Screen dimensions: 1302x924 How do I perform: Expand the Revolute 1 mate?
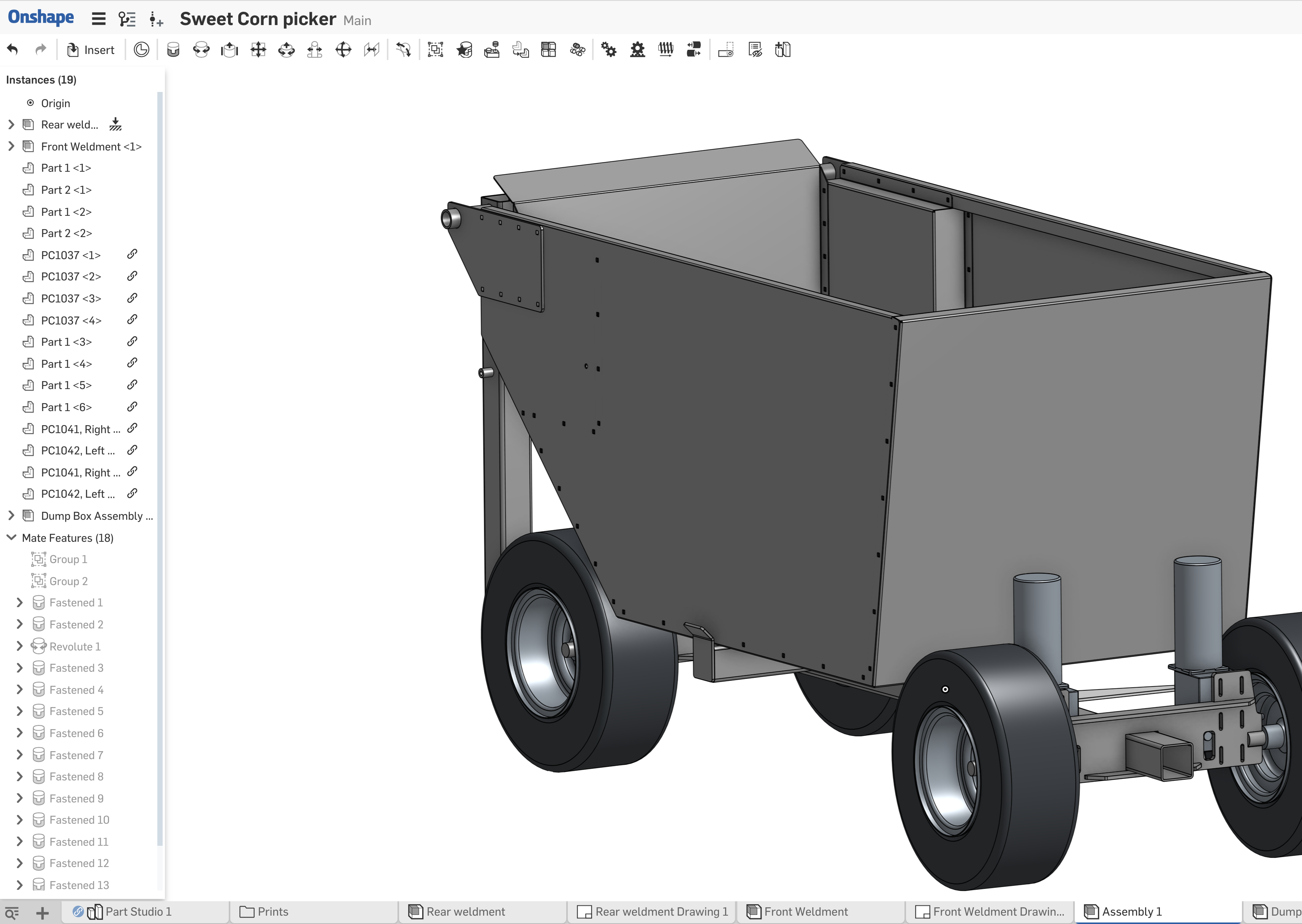[x=19, y=646]
